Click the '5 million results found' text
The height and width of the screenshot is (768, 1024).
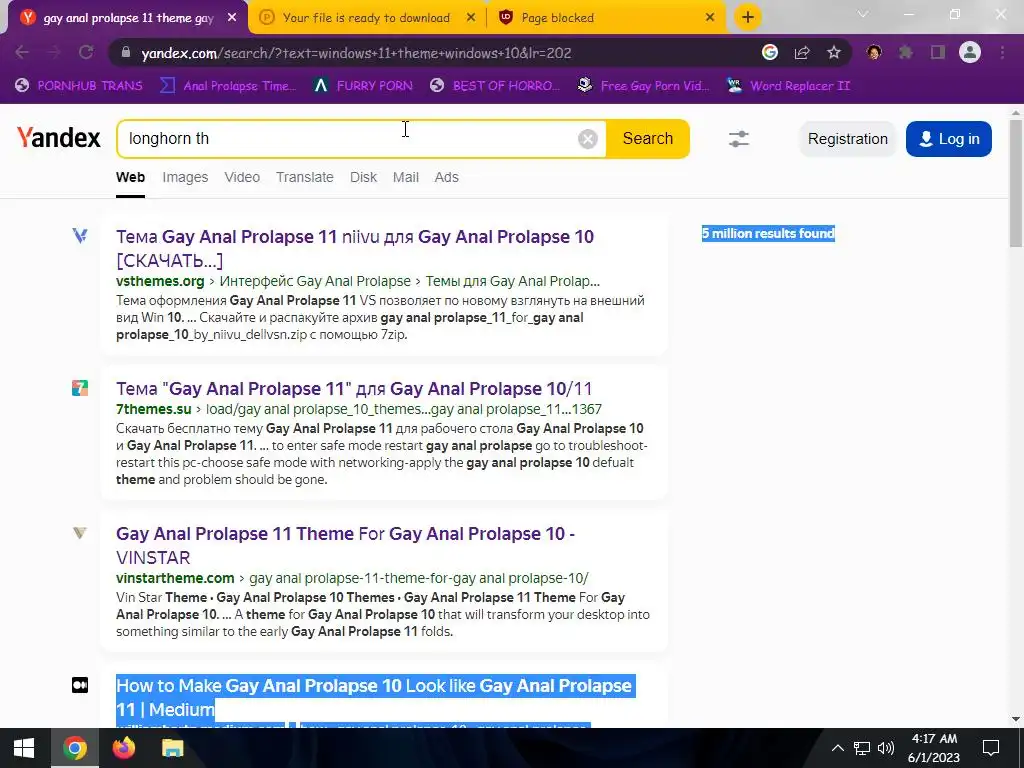pyautogui.click(x=769, y=234)
